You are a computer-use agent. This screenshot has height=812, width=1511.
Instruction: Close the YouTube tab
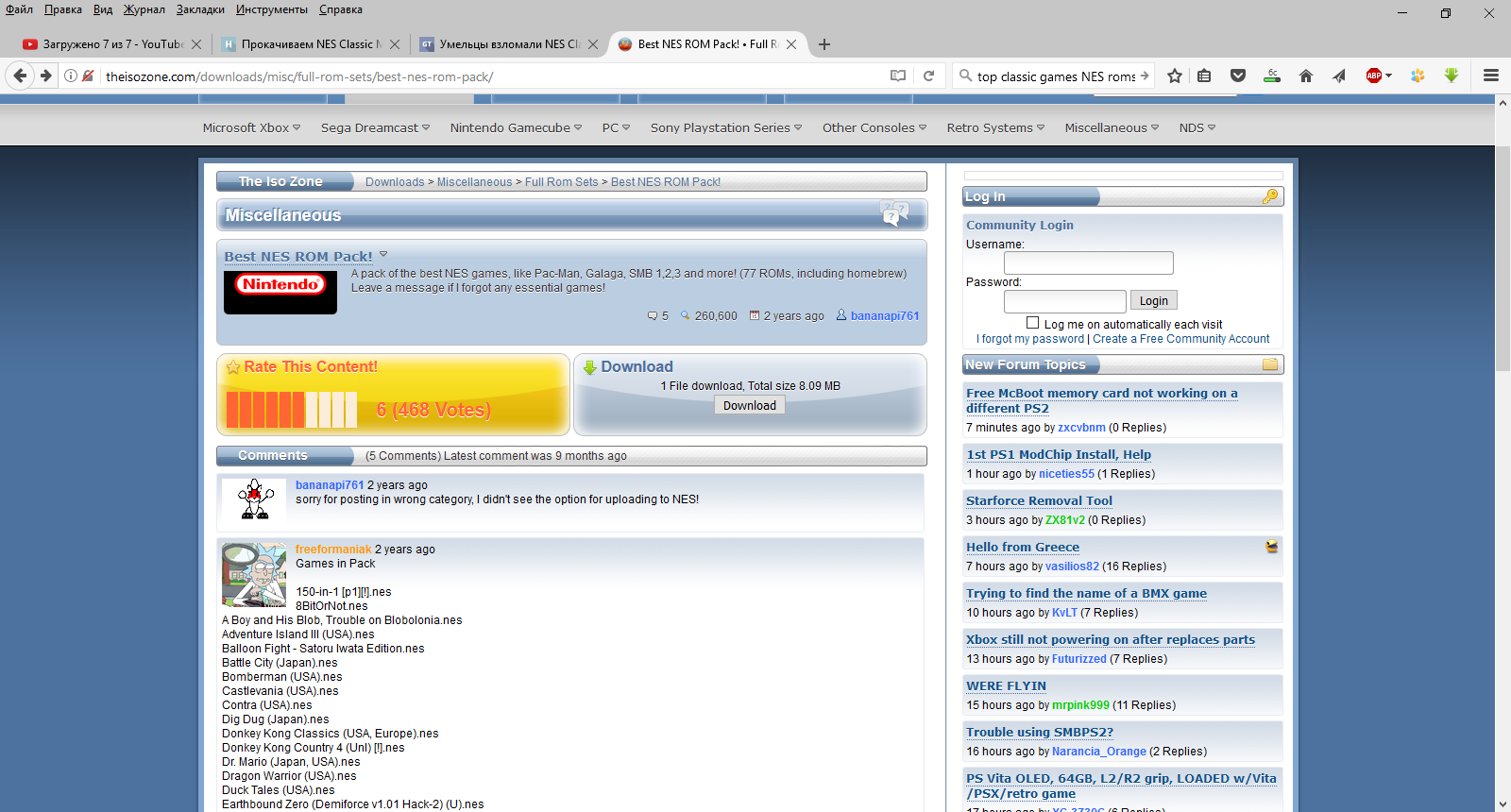196,44
